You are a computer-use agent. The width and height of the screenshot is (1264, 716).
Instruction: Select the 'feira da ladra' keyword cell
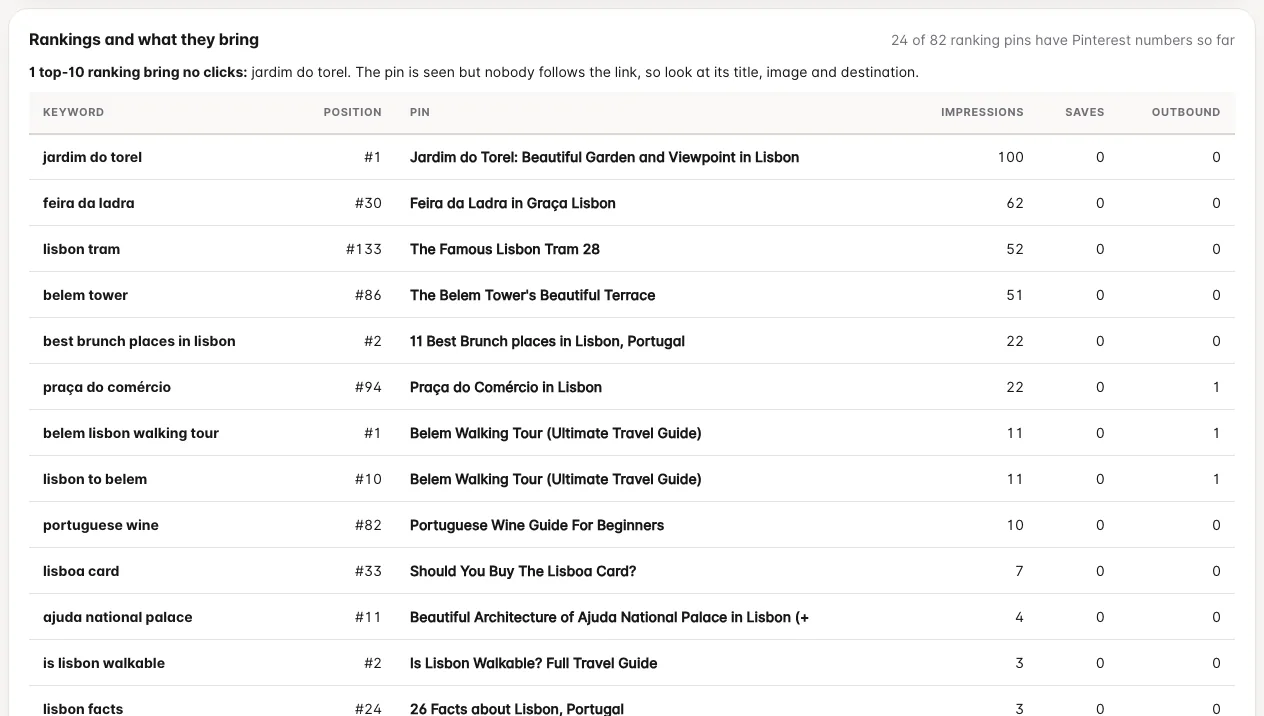pos(88,203)
